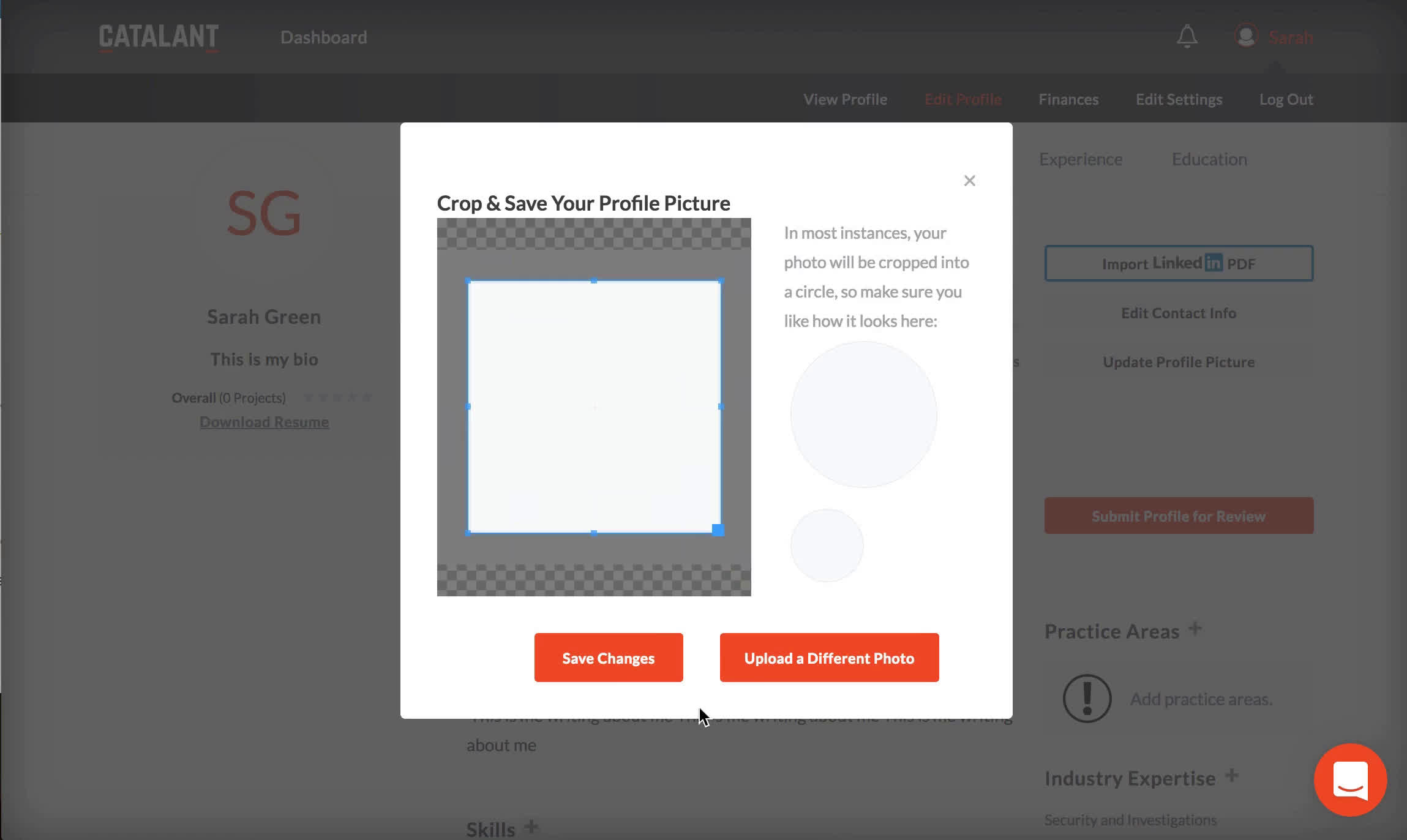This screenshot has width=1407, height=840.
Task: Click the Upload a Different Photo button
Action: tap(829, 658)
